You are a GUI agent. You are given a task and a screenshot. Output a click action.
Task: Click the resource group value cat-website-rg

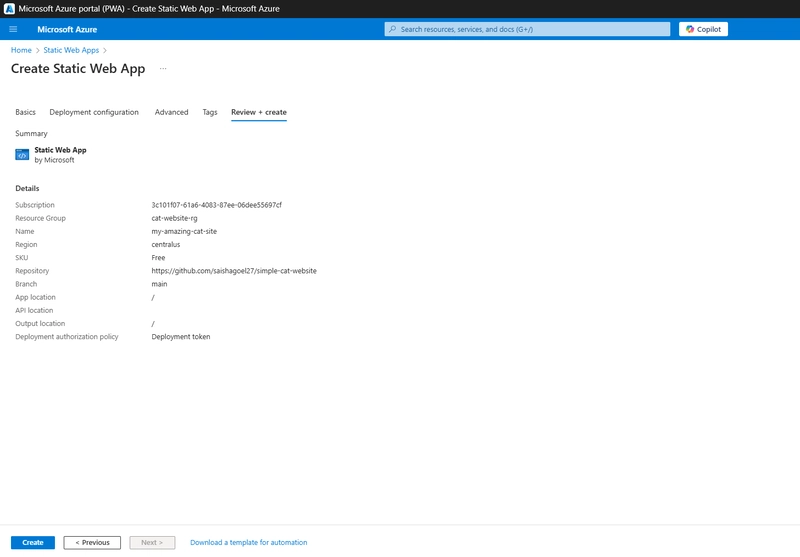click(x=174, y=218)
